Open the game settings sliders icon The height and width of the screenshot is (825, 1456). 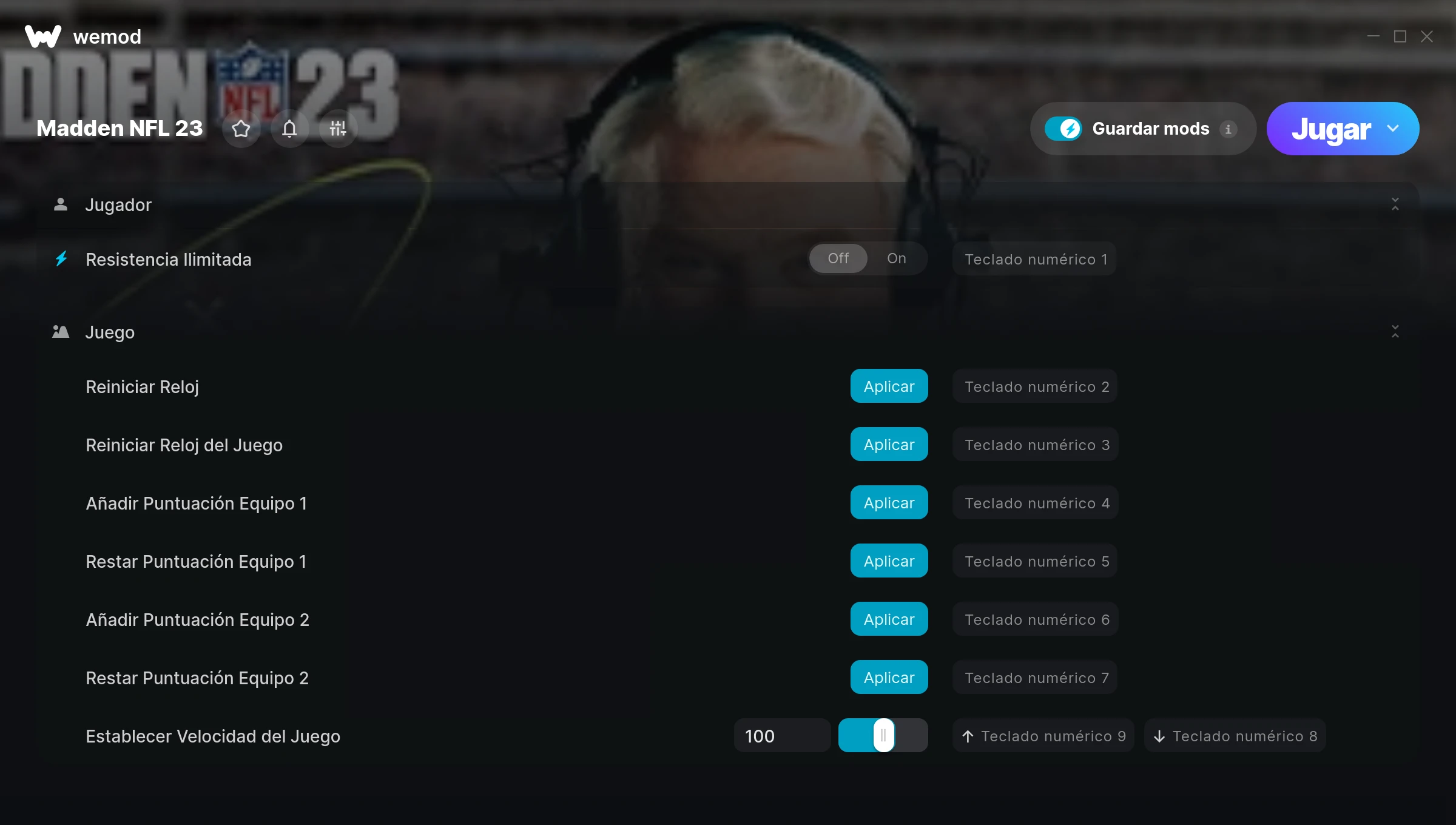tap(338, 129)
